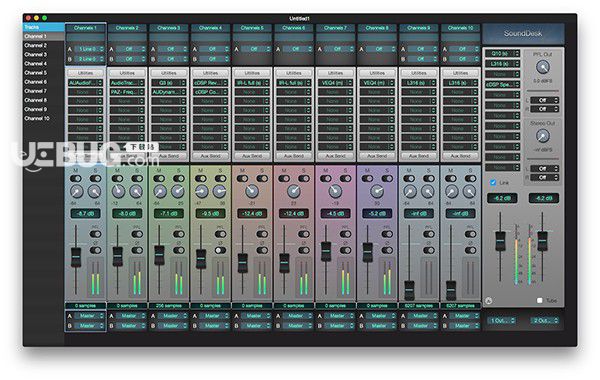The height and width of the screenshot is (380, 600).
Task: Click the Stereo Out level knob
Action: (x=543, y=136)
